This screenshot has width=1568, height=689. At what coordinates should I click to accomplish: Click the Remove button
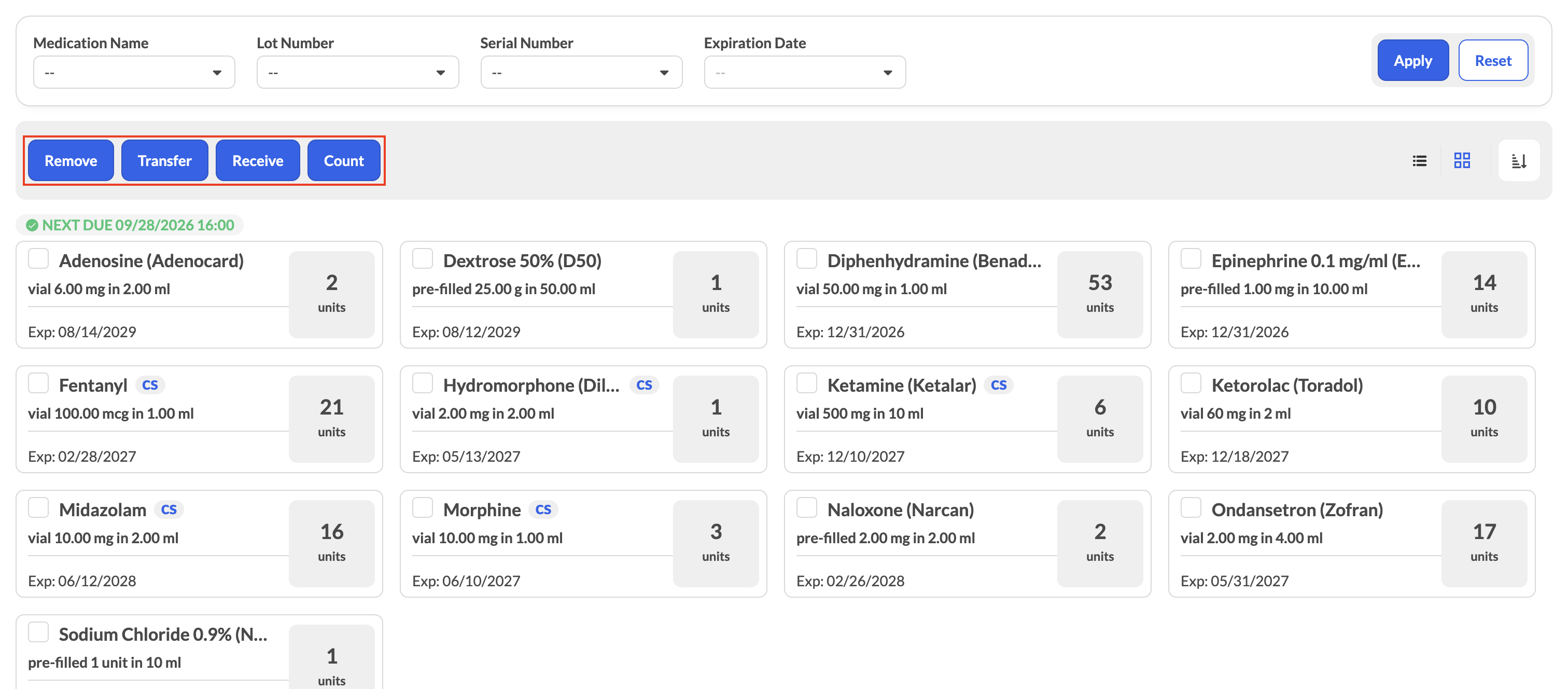(71, 161)
